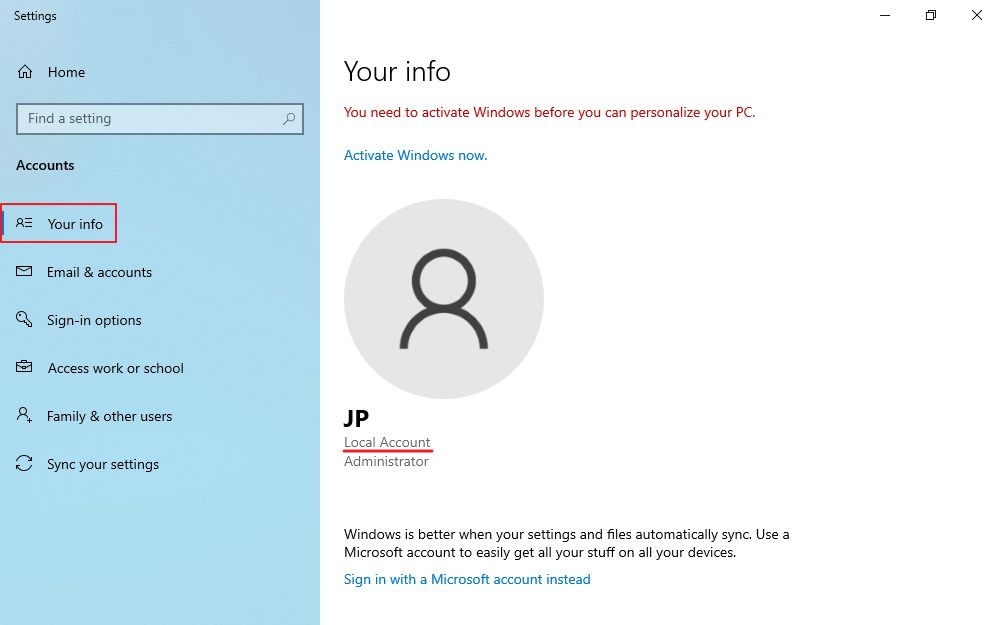Click the Activate Windows now link
998x625 pixels.
pyautogui.click(x=415, y=155)
